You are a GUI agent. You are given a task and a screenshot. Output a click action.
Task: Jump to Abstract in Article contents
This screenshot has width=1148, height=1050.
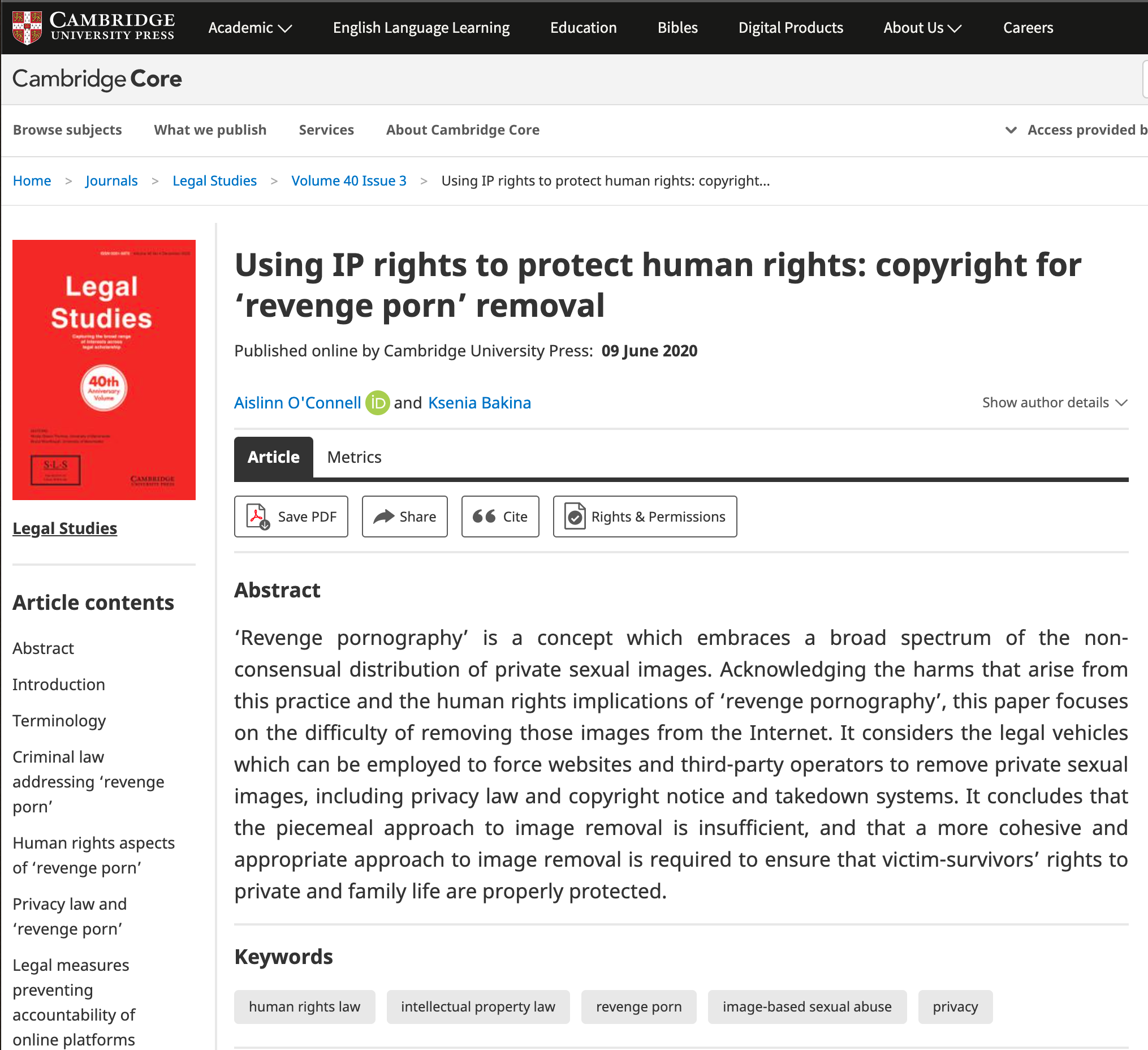click(44, 648)
